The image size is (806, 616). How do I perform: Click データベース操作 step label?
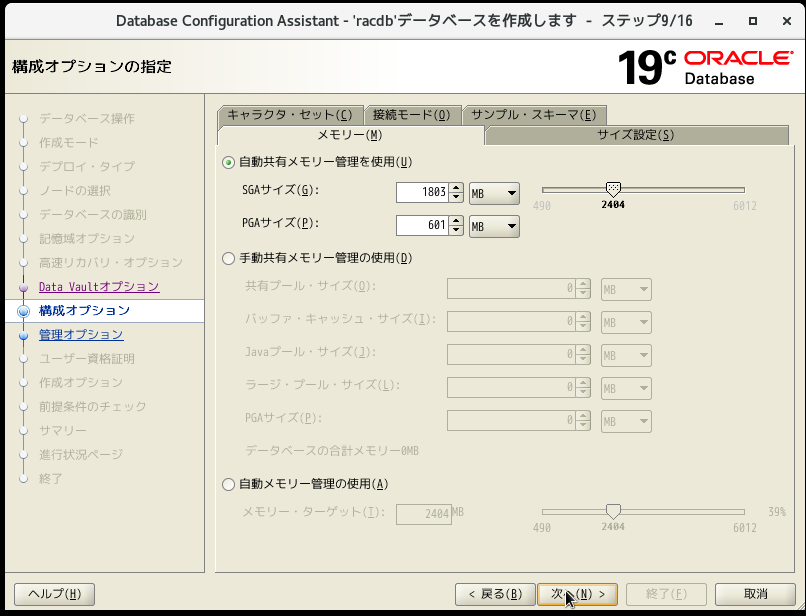point(87,118)
